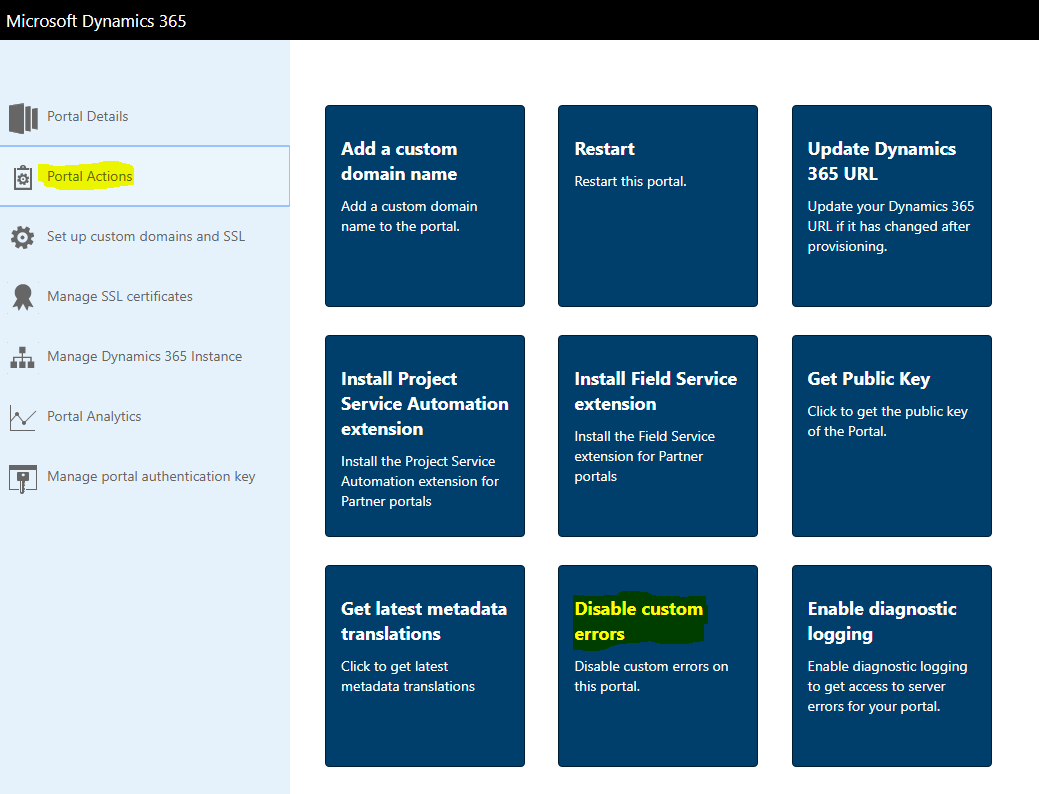This screenshot has width=1039, height=794.
Task: Select Portal Actions in the sidebar
Action: click(144, 176)
